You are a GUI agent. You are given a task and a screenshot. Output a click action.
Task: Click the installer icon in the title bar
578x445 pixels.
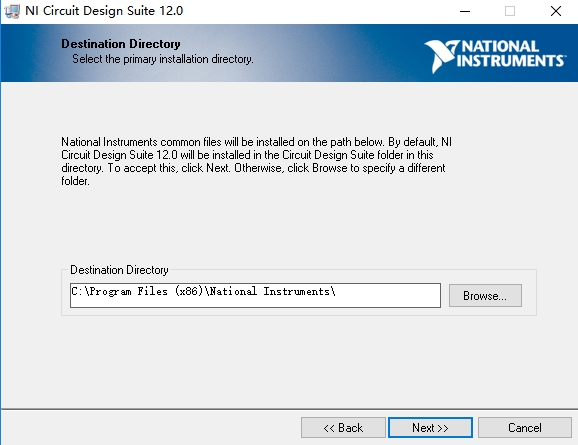tap(12, 11)
